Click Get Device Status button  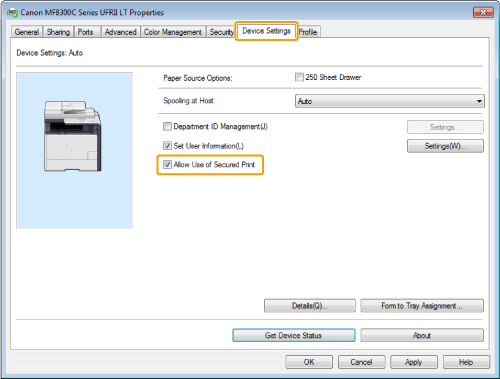(294, 335)
